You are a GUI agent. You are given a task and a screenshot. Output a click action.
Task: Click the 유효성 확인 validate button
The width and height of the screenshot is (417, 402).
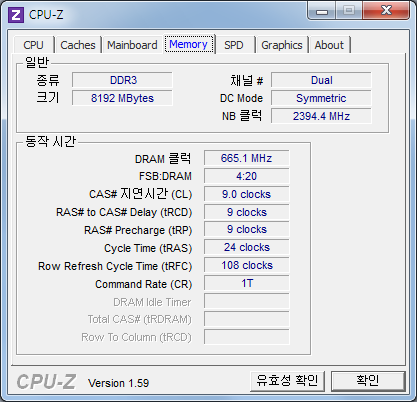point(287,381)
